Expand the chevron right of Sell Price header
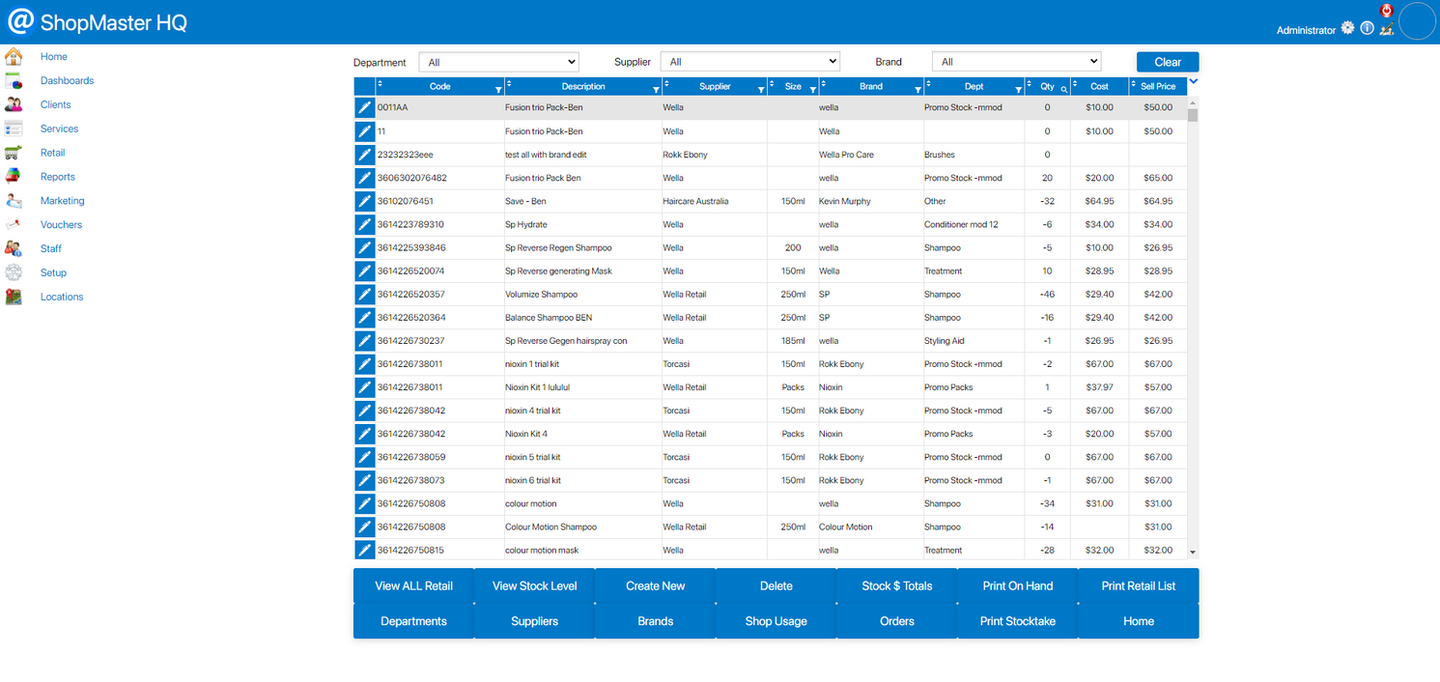 [1193, 82]
